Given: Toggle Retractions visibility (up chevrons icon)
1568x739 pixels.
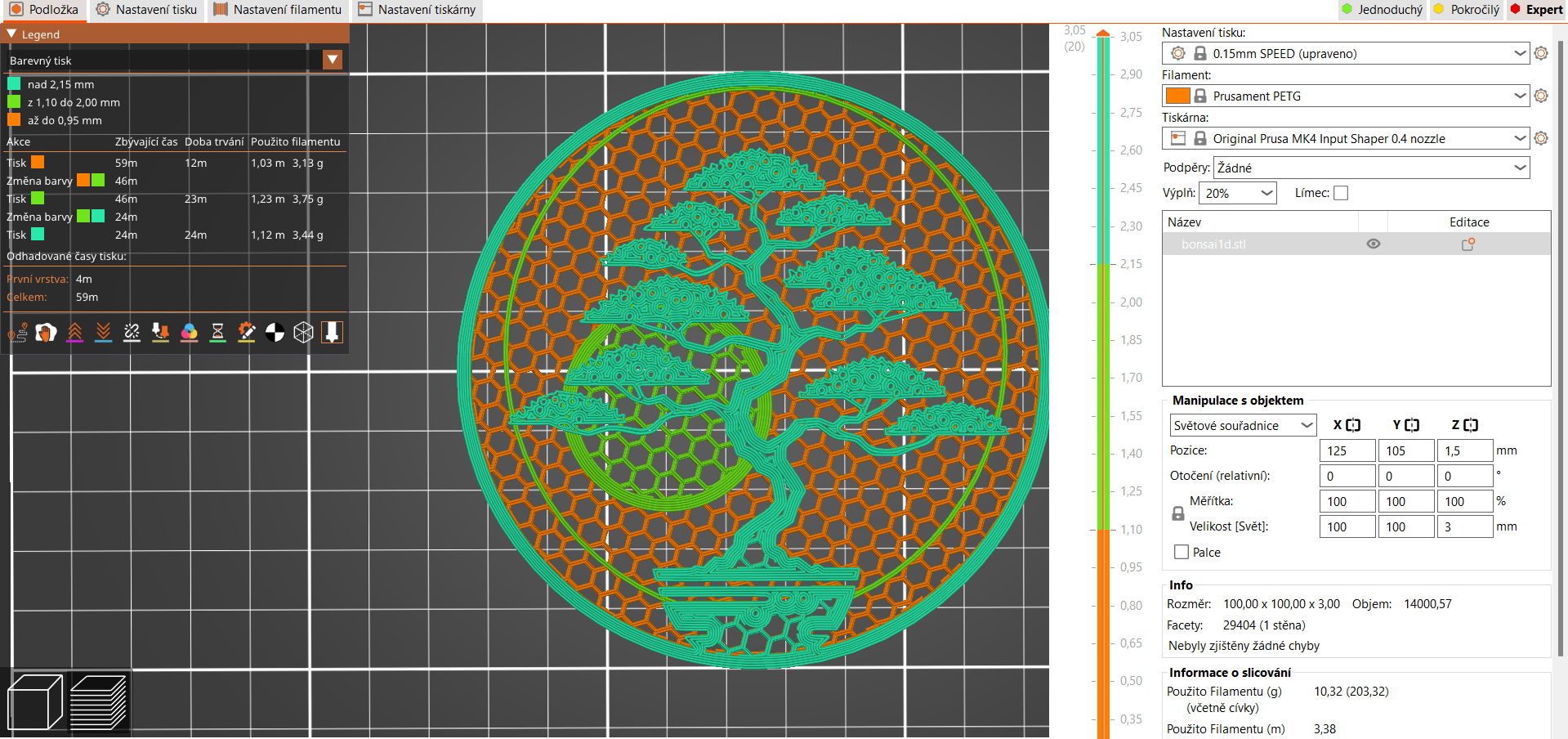Looking at the screenshot, I should point(74,333).
